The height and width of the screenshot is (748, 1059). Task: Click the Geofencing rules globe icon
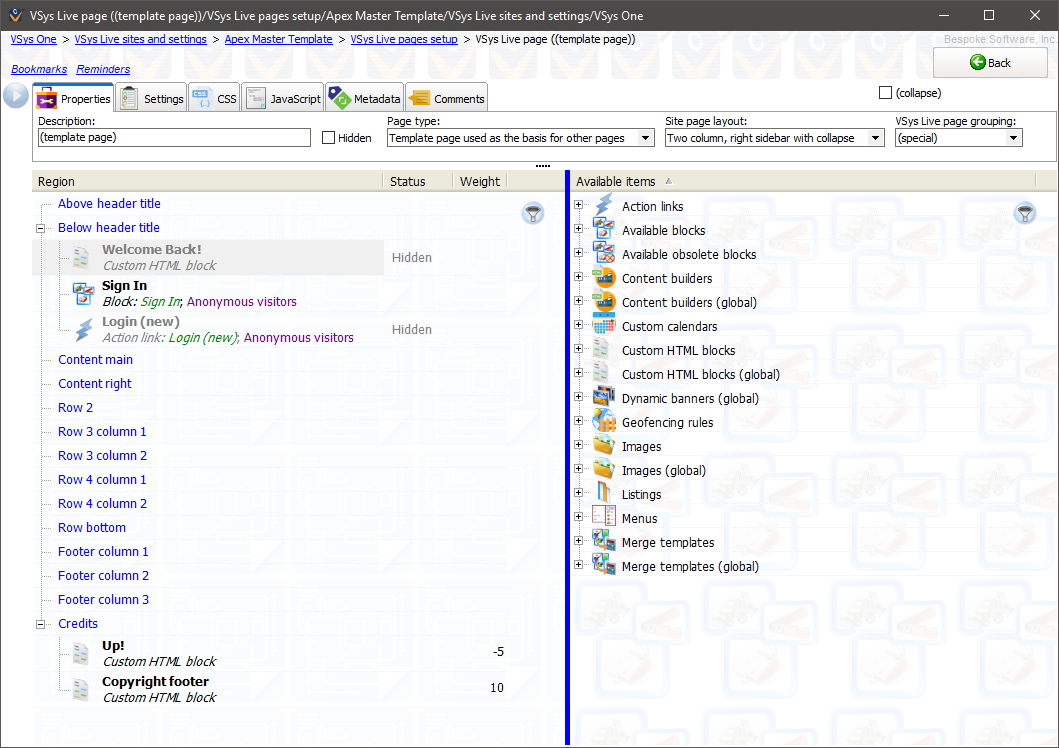click(x=604, y=422)
